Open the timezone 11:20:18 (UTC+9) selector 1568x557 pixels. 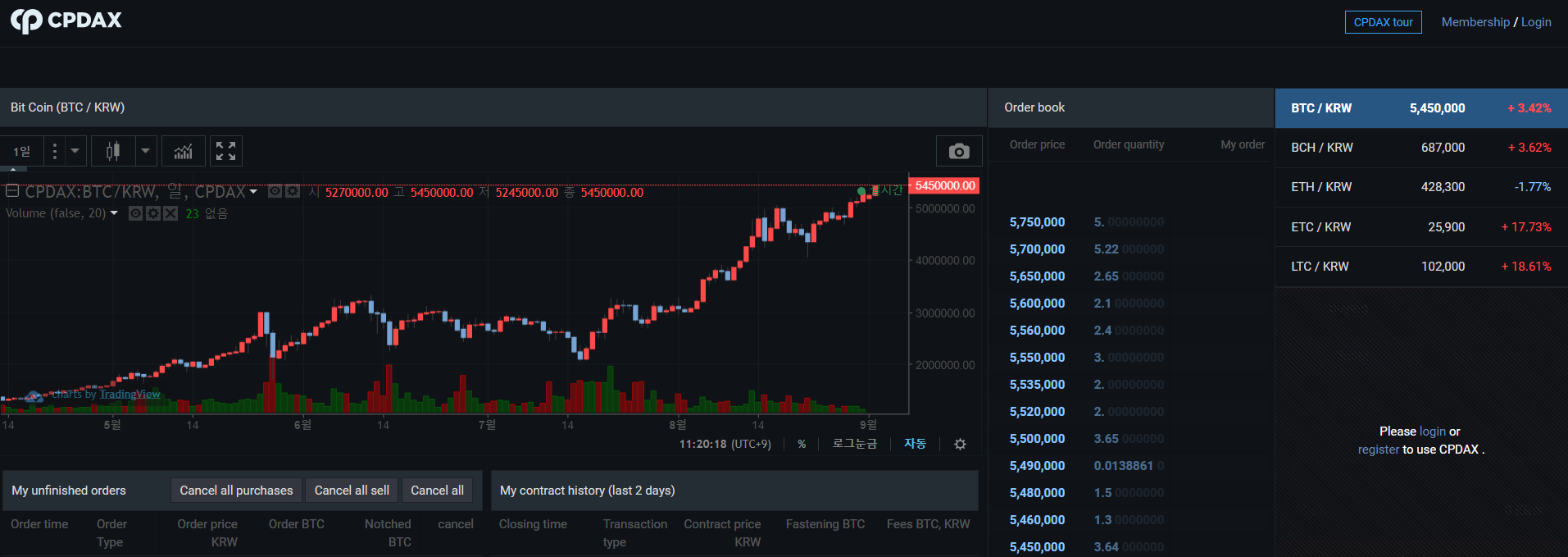tap(725, 444)
